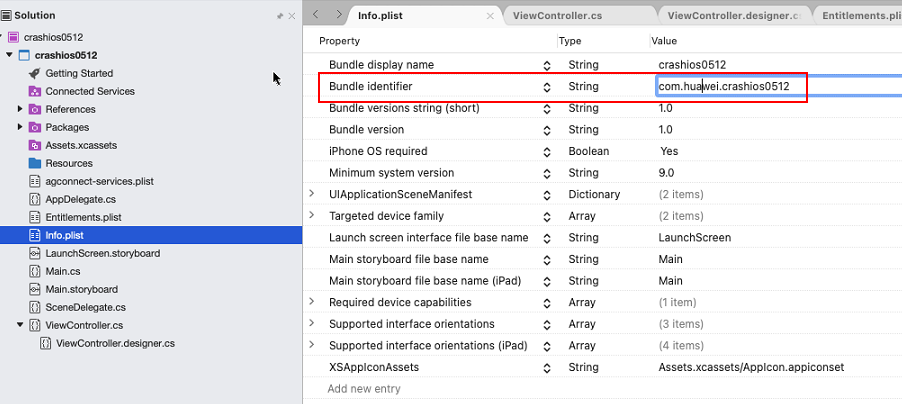
Task: Click the AppDelegate.cs file icon
Action: (35, 199)
